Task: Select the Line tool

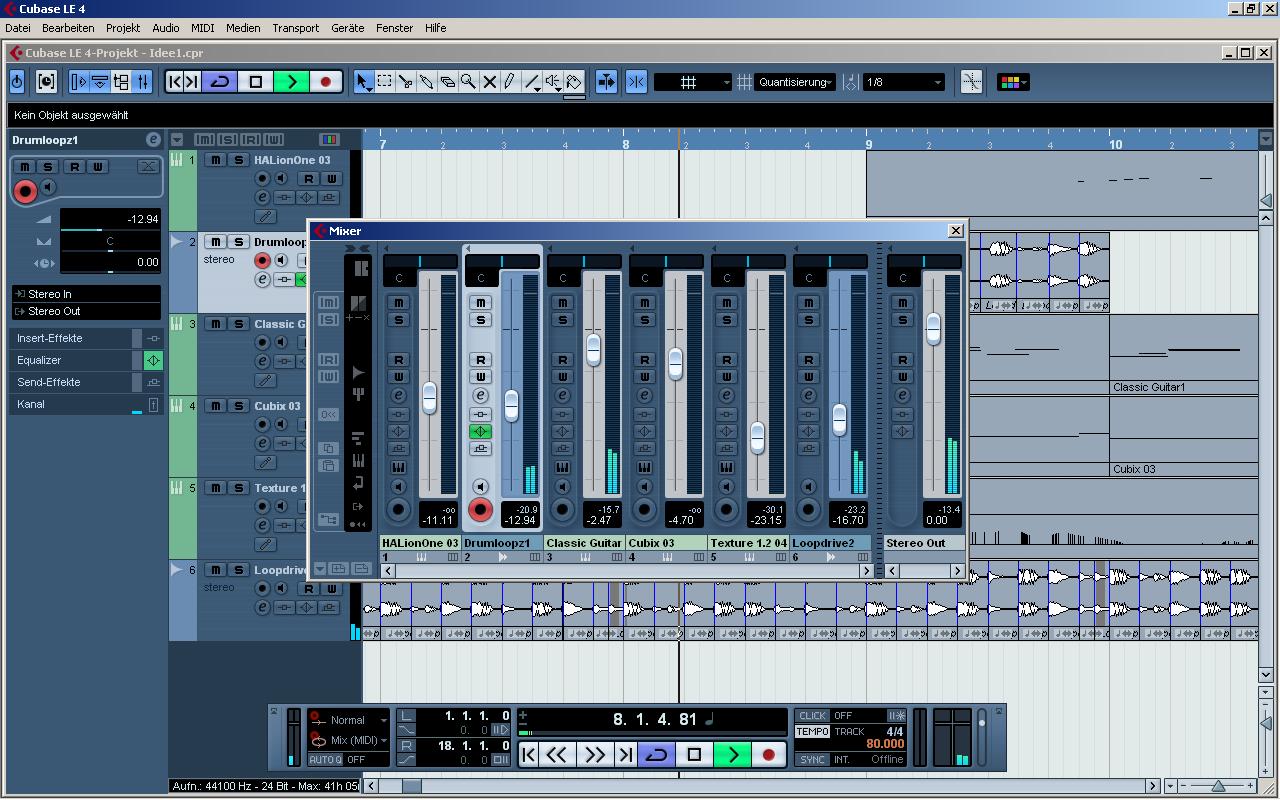Action: 532,82
